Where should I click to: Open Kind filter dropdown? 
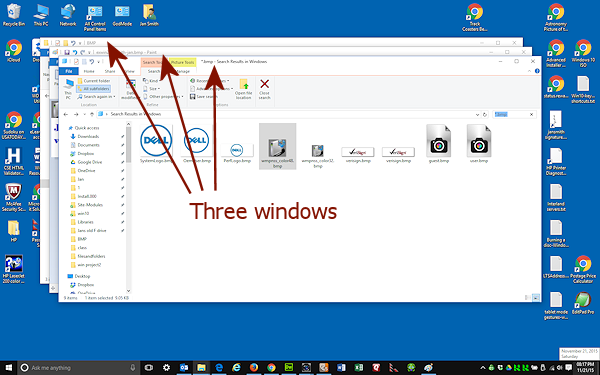[x=151, y=81]
